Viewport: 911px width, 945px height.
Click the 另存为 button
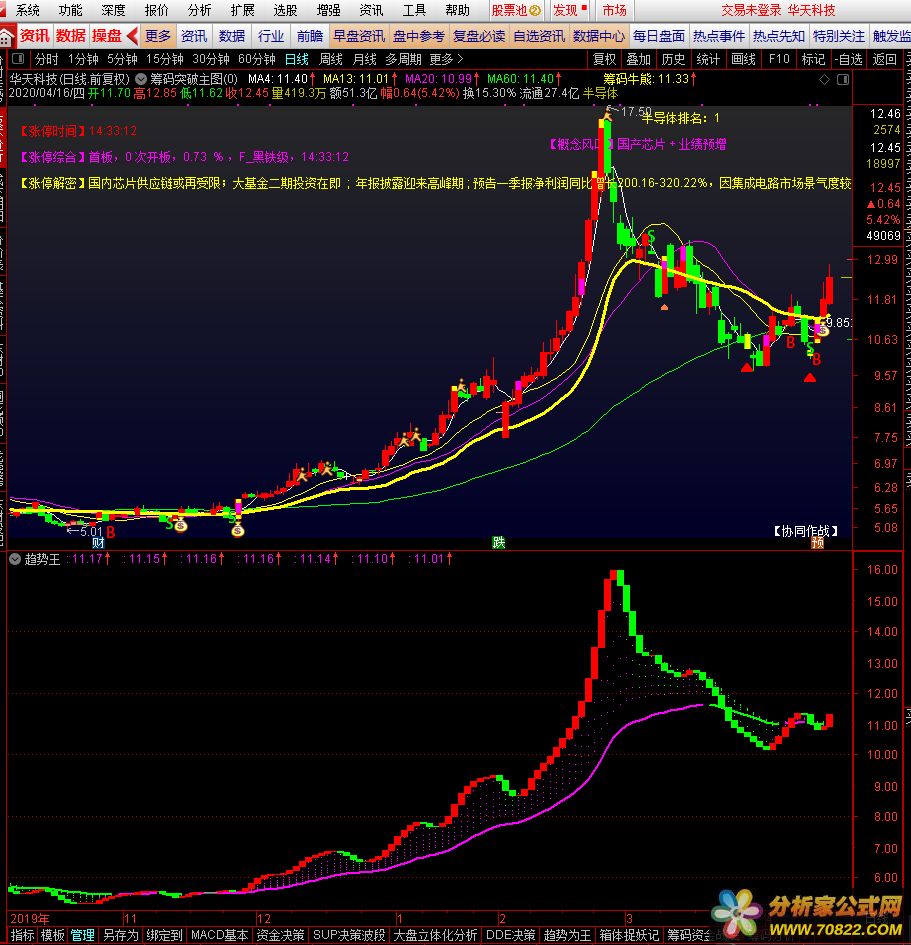[121, 935]
